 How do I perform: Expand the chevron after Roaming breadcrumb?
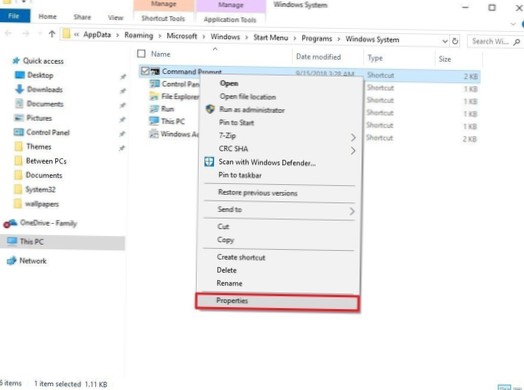click(x=160, y=36)
